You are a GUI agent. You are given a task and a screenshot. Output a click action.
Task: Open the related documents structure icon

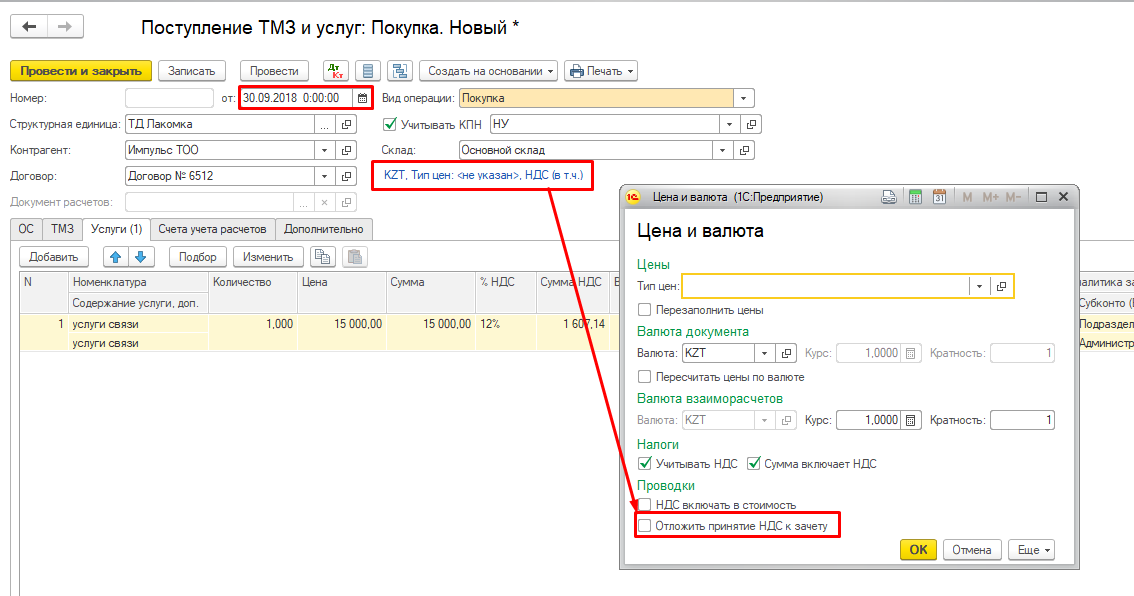click(400, 71)
